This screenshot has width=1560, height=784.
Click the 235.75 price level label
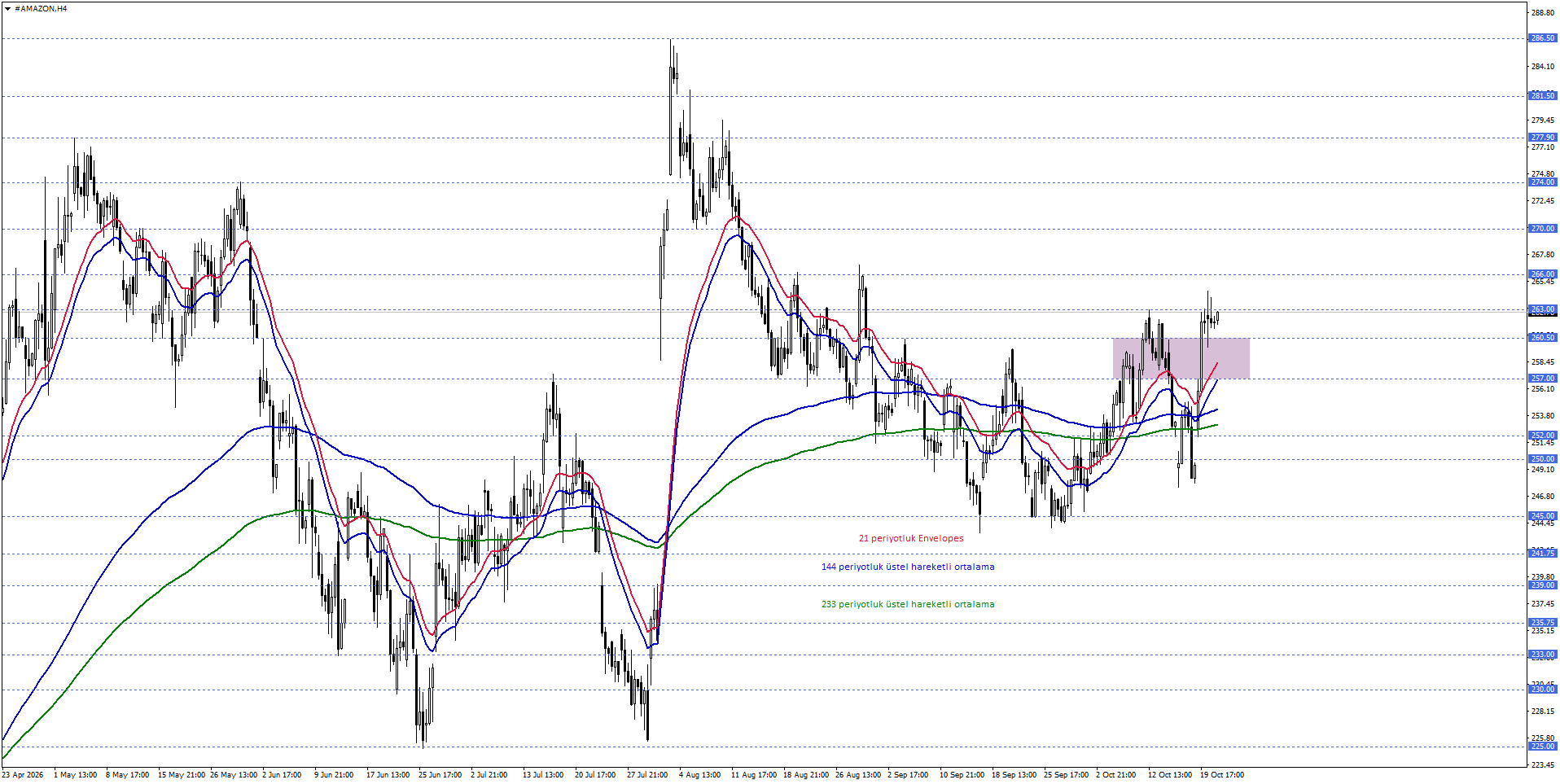1543,623
